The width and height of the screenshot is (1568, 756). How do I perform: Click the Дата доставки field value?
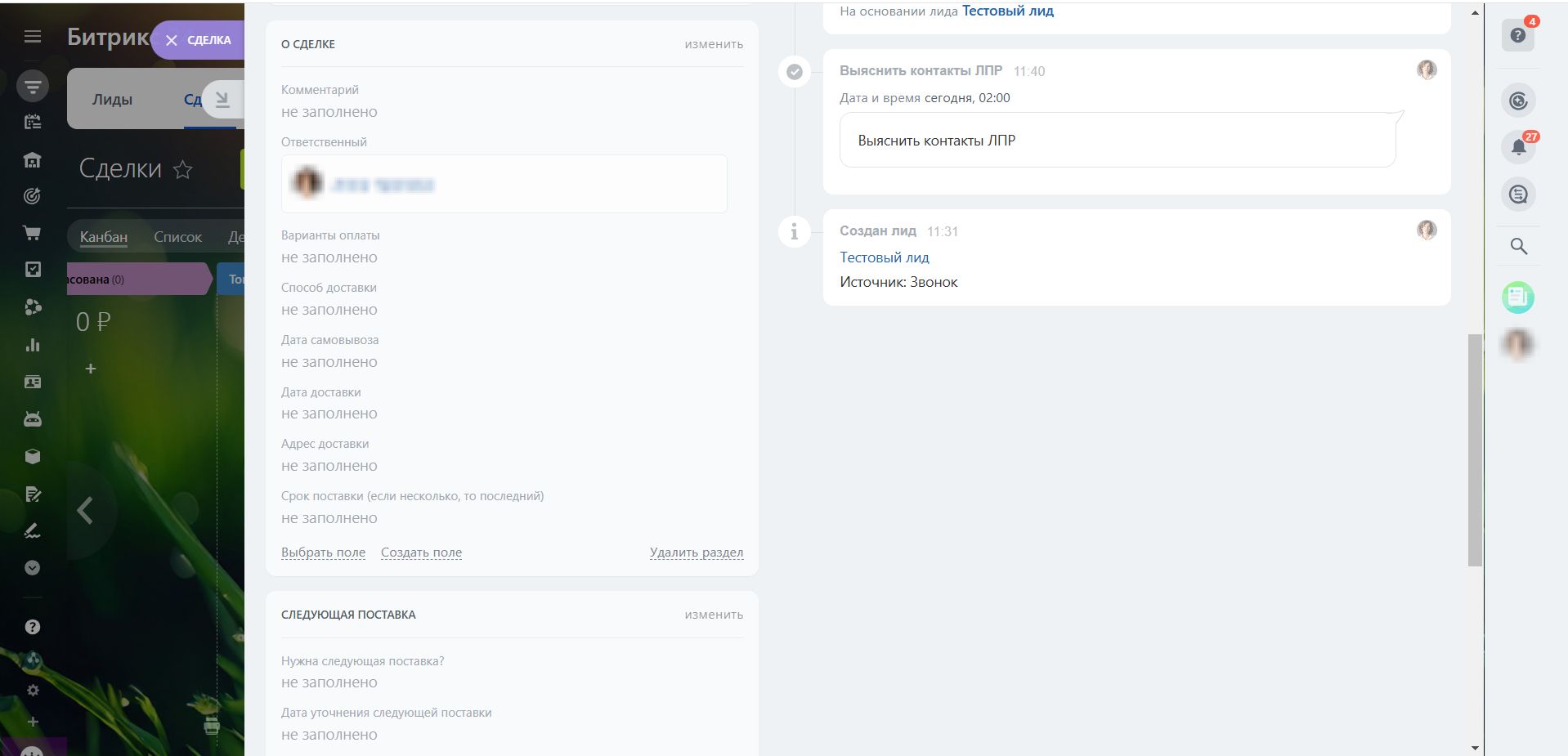[329, 414]
